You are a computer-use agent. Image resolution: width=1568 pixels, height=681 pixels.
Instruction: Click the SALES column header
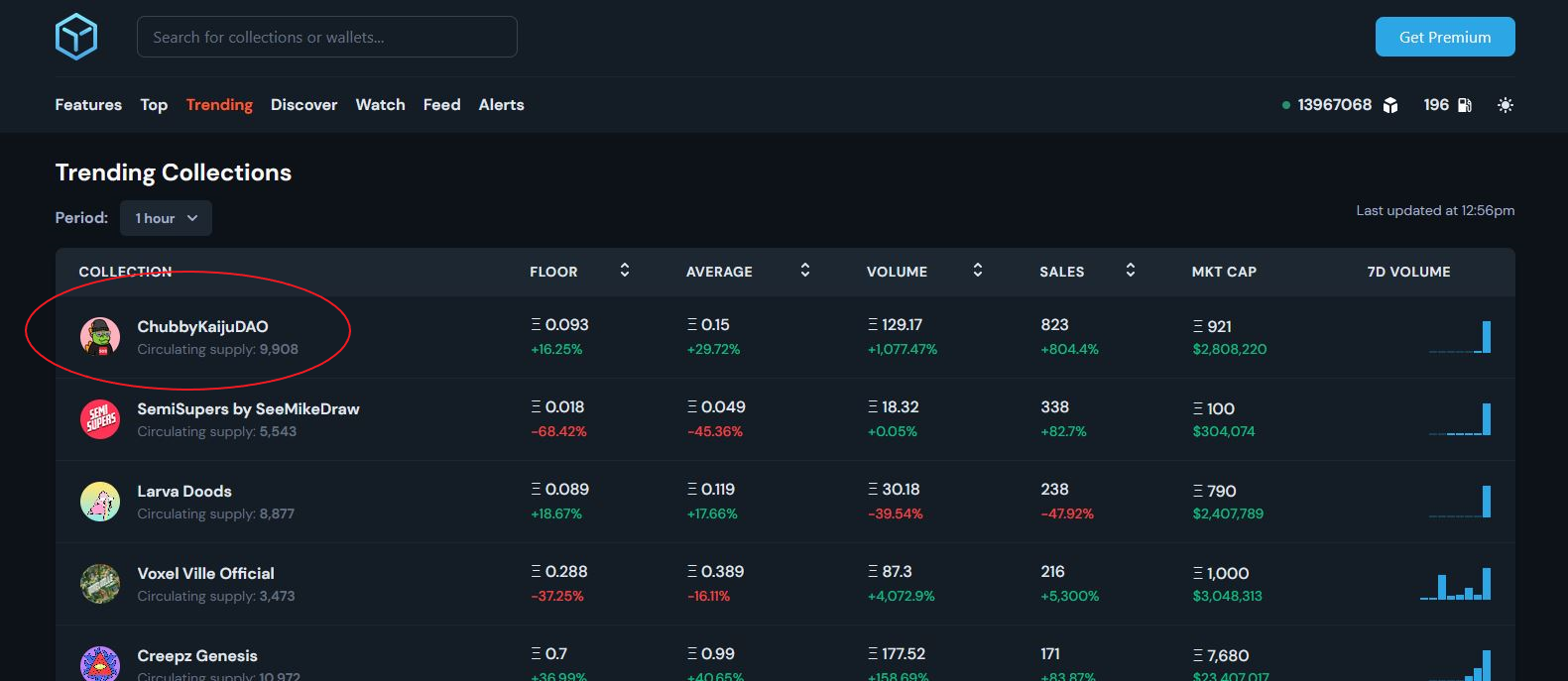coord(1061,272)
